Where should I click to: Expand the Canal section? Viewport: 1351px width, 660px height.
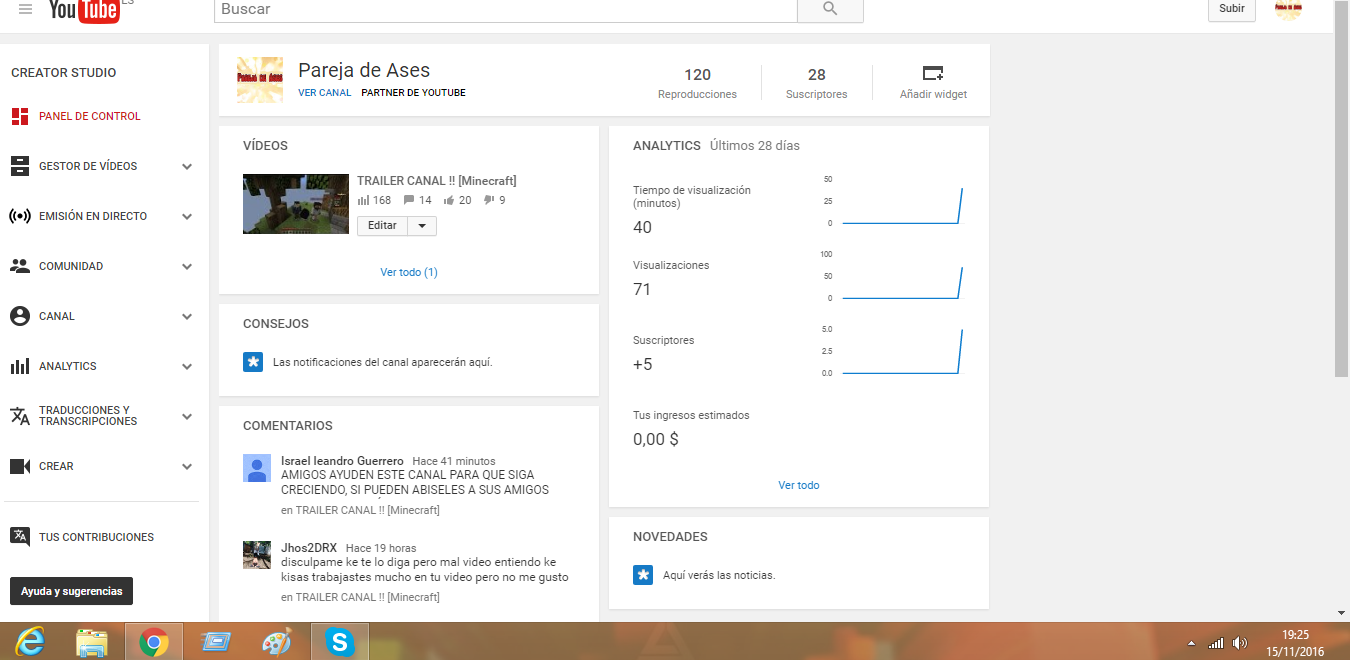[187, 317]
